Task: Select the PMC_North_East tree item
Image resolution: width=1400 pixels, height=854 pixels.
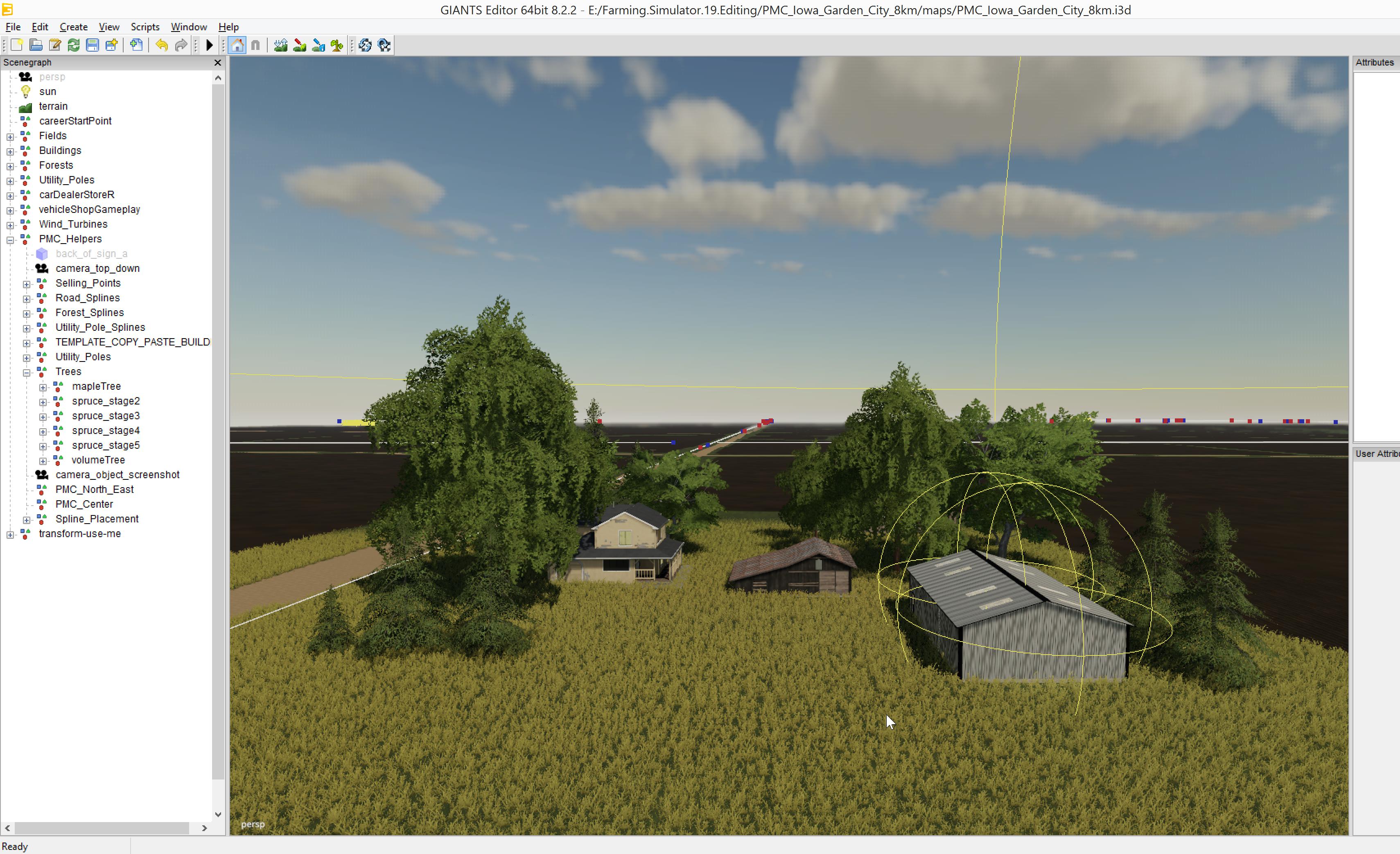Action: point(95,489)
